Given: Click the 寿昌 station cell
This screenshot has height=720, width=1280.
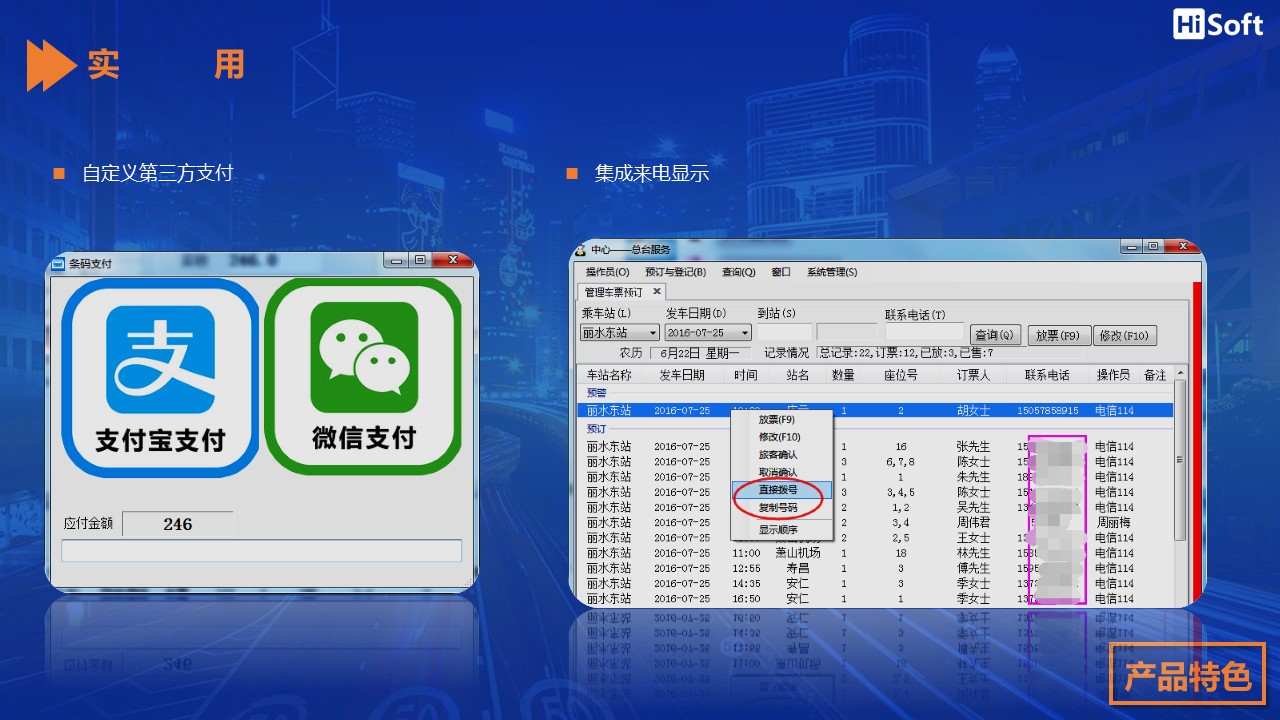Looking at the screenshot, I should pyautogui.click(x=797, y=568).
